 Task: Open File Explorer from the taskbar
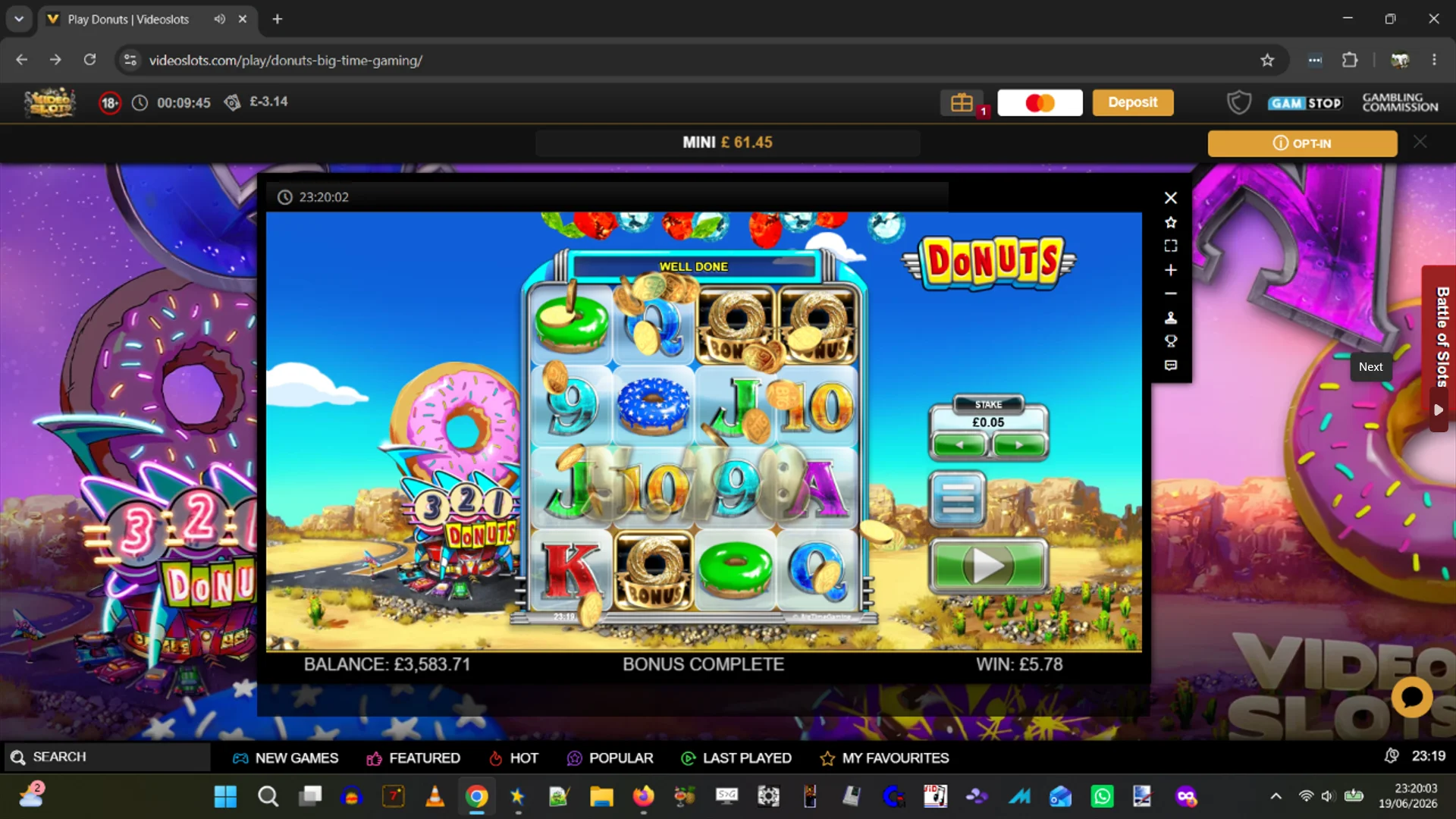(601, 797)
